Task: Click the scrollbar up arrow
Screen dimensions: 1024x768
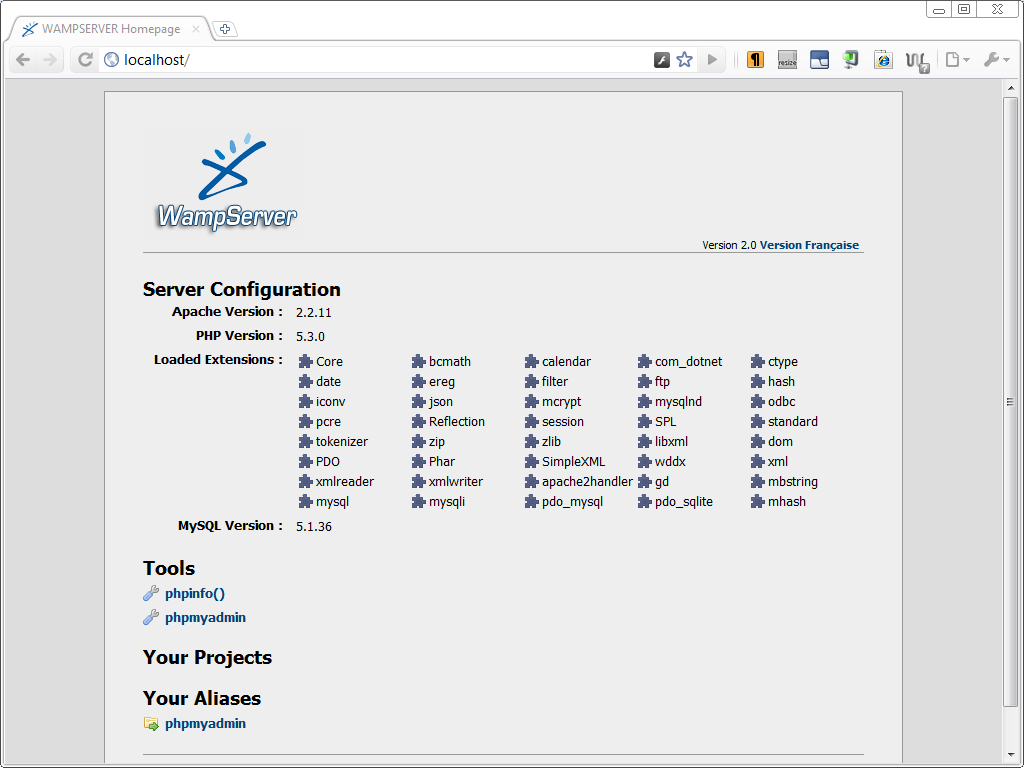Action: (x=1011, y=88)
